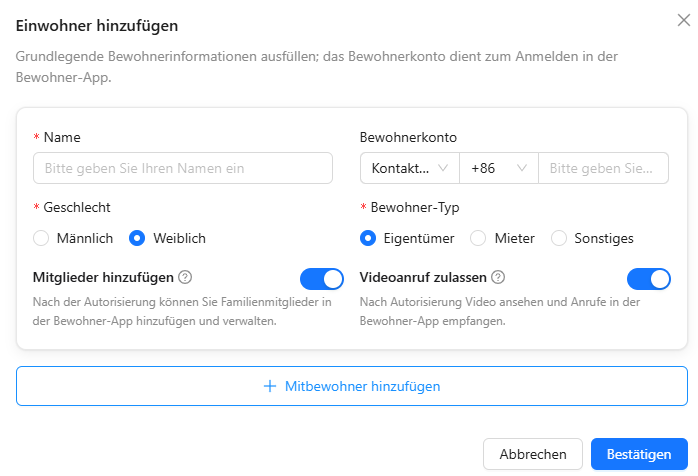Choose Eigentümer as Bewohner-Typ
The width and height of the screenshot is (698, 476).
[368, 238]
